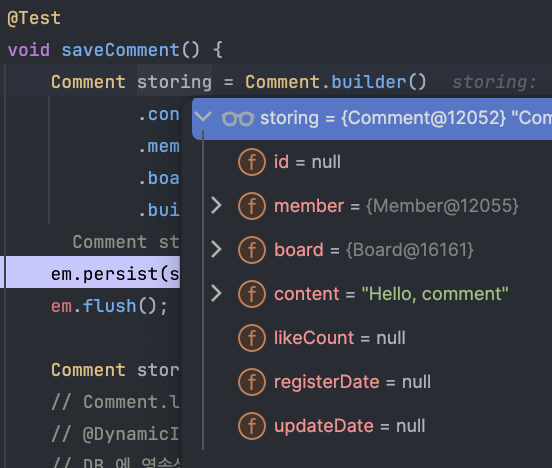552x468 pixels.
Task: Click the field icon beside likeCount
Action: (252, 338)
